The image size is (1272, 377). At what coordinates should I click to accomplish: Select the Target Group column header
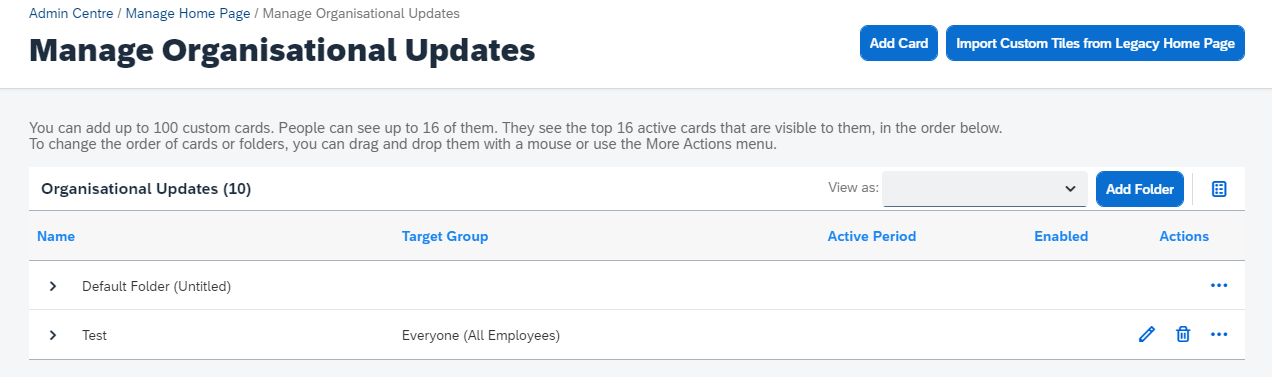click(445, 237)
